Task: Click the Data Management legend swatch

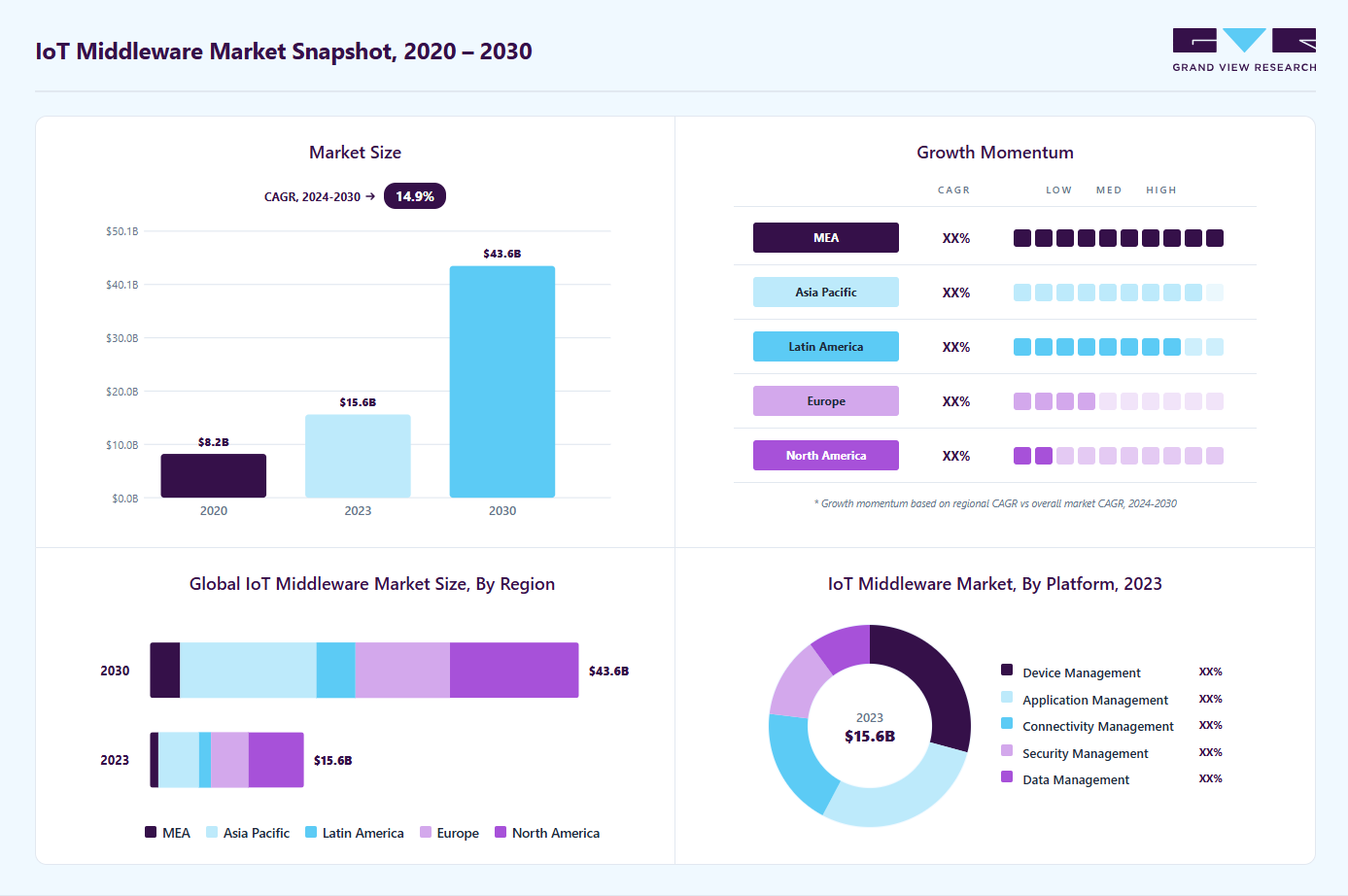Action: [1007, 776]
